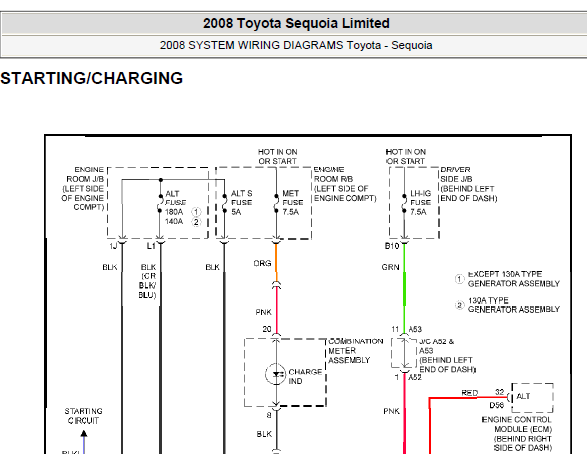Viewport: 587px width, 454px height.
Task: Click "HOT IN ON OR START" above LH-IG fuse
Action: (x=405, y=156)
